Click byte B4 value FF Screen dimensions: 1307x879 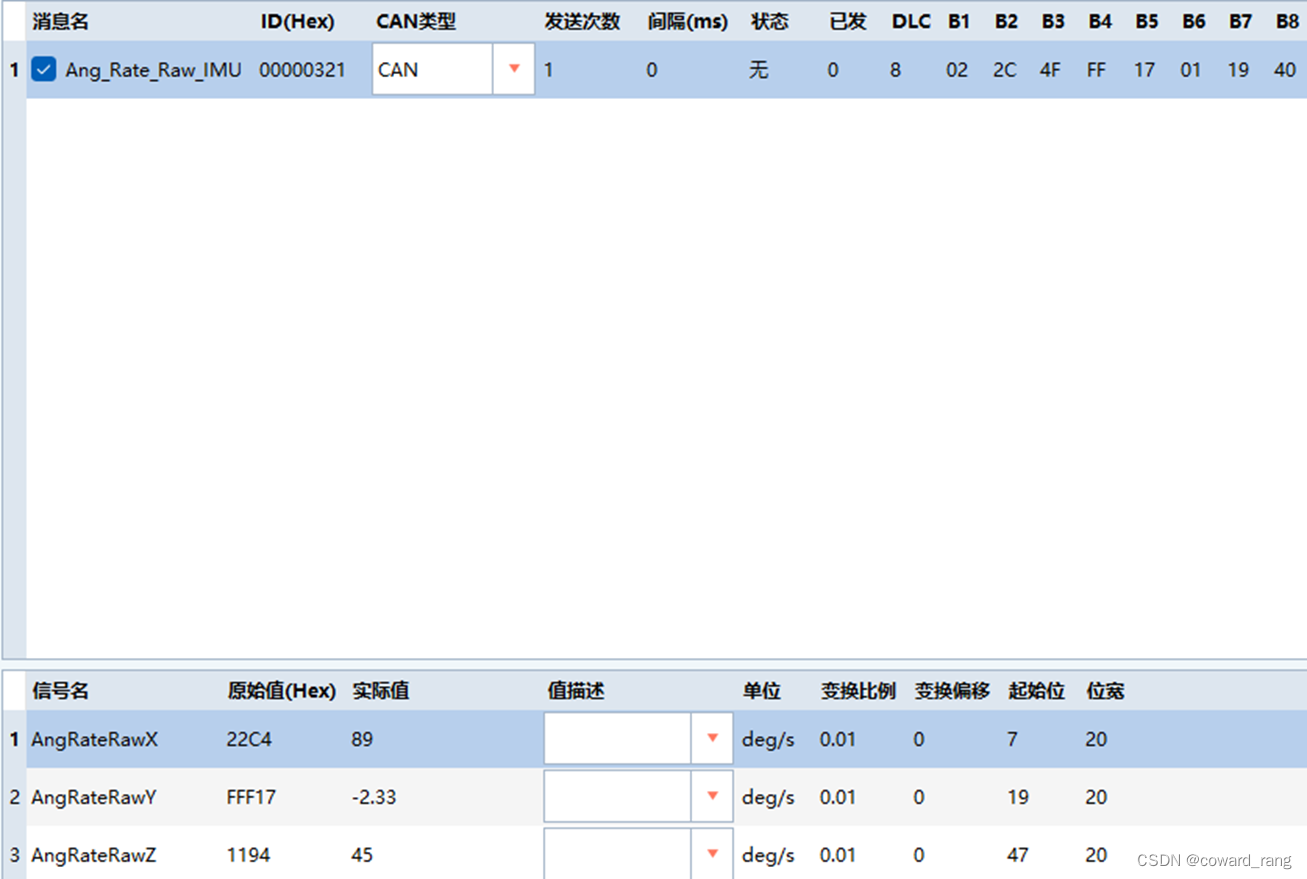click(1097, 70)
